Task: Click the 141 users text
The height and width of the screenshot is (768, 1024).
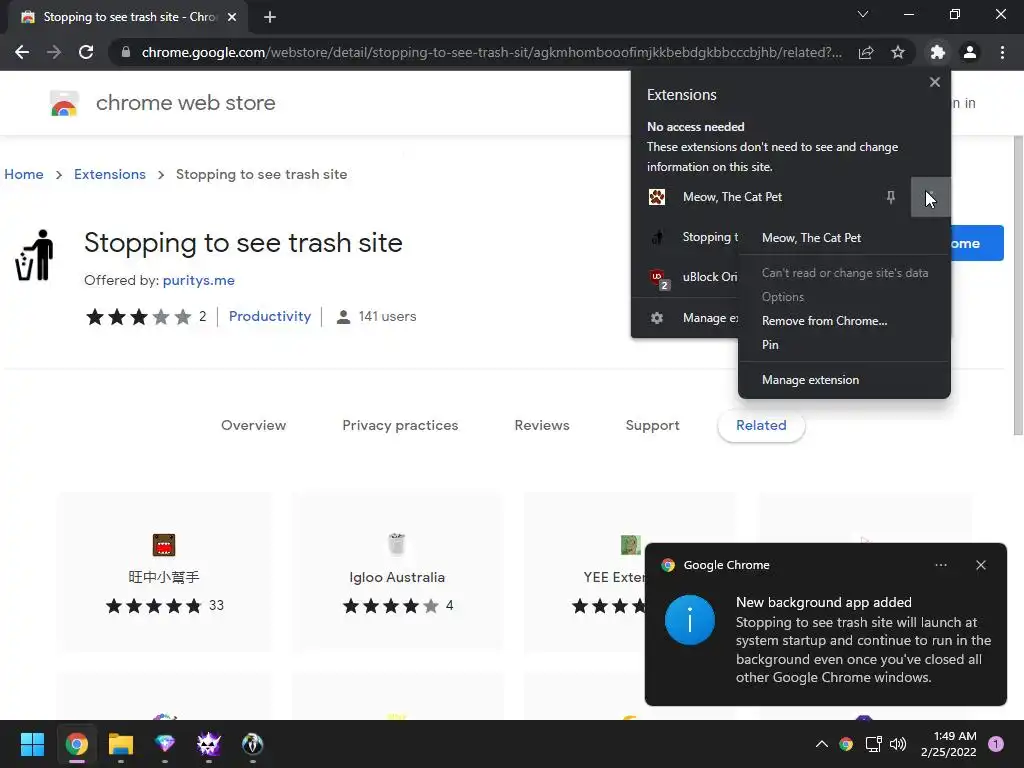Action: [x=387, y=317]
